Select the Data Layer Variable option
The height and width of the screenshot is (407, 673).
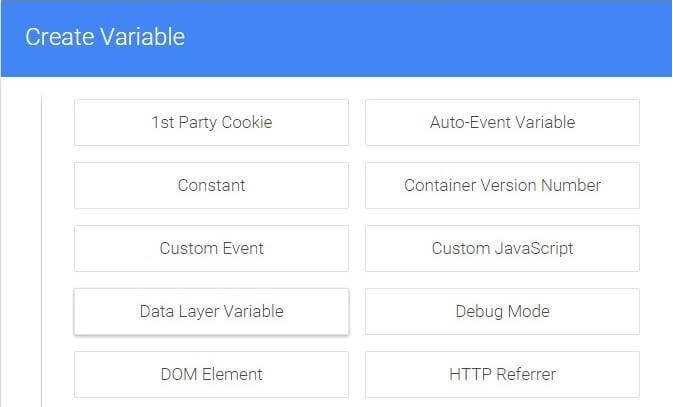coord(211,311)
